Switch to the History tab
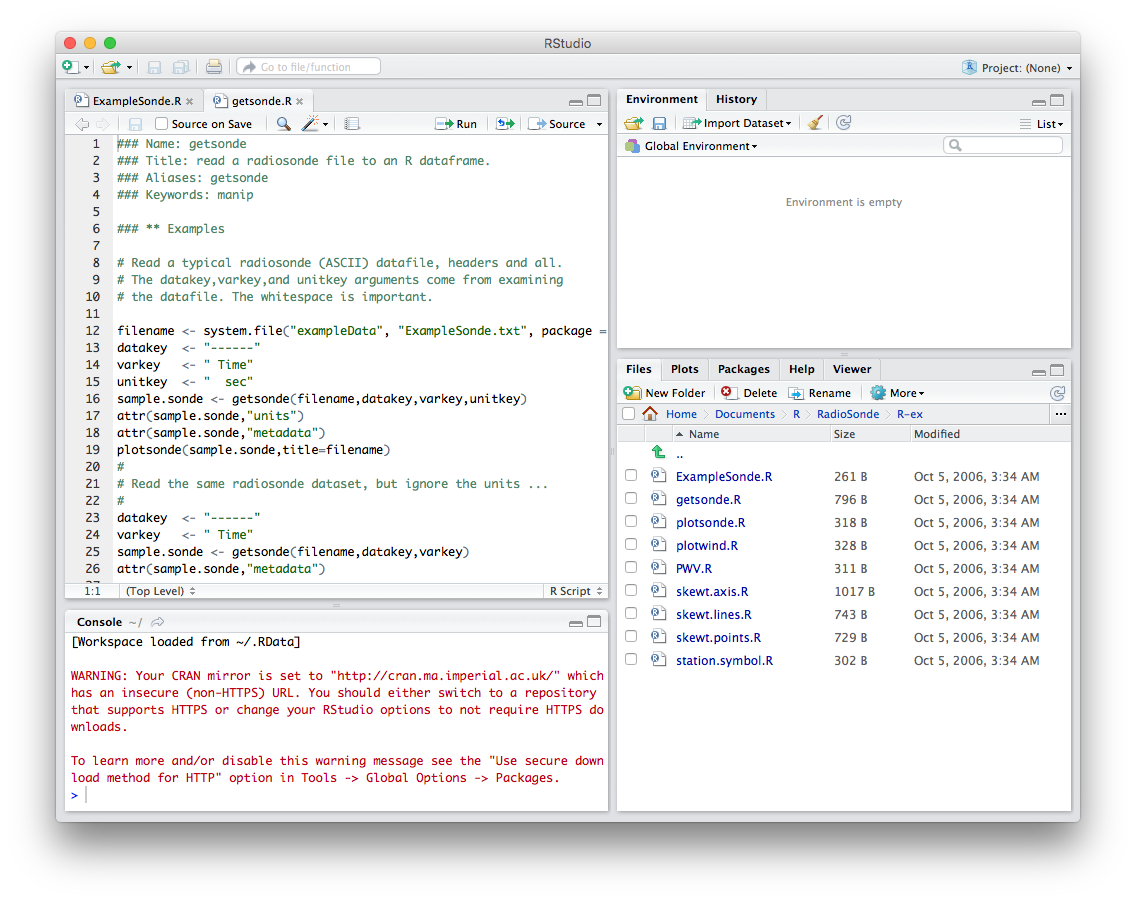Viewport: 1136px width, 902px height. [736, 99]
